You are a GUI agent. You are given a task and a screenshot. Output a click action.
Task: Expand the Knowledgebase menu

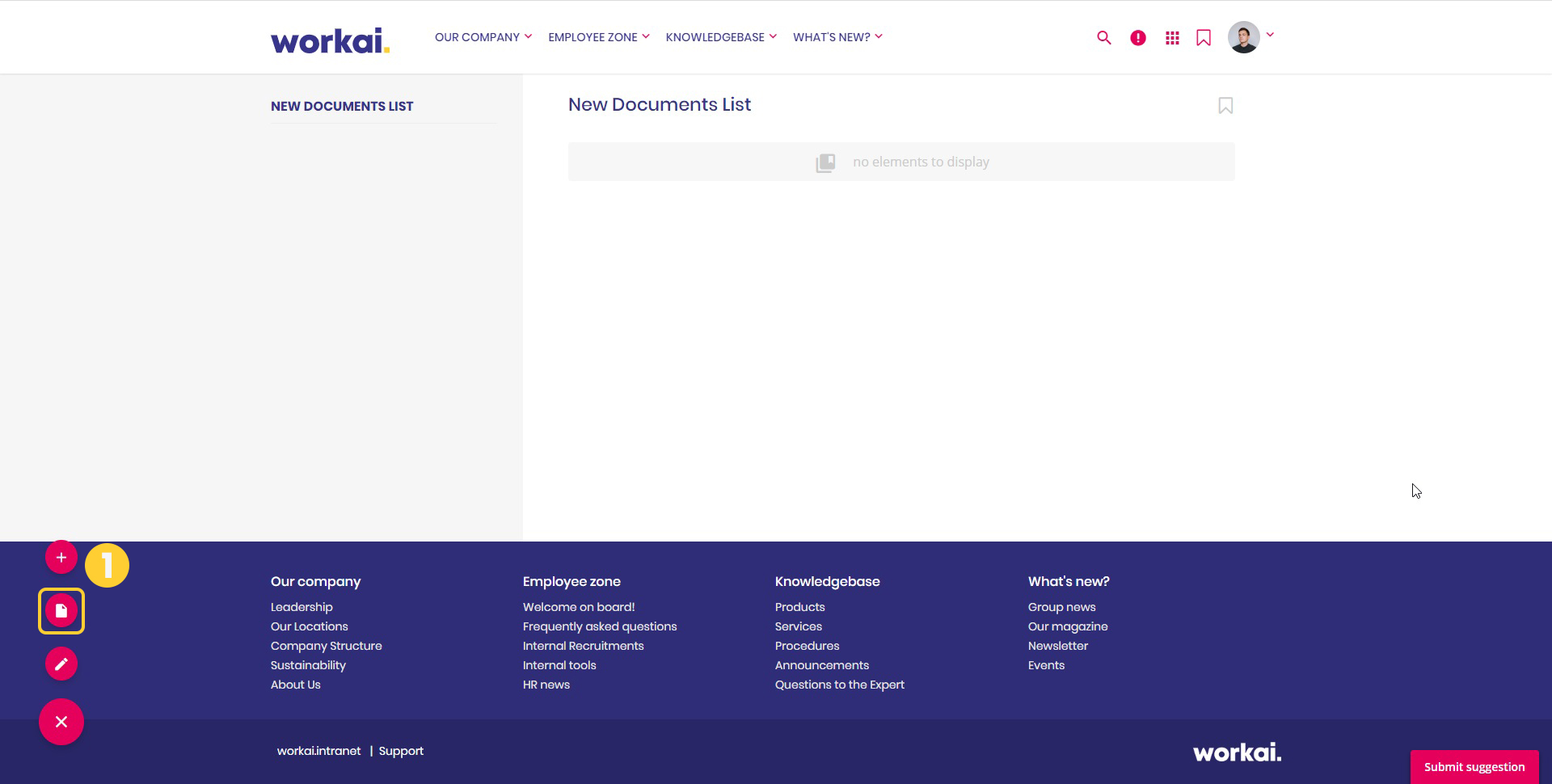[721, 37]
